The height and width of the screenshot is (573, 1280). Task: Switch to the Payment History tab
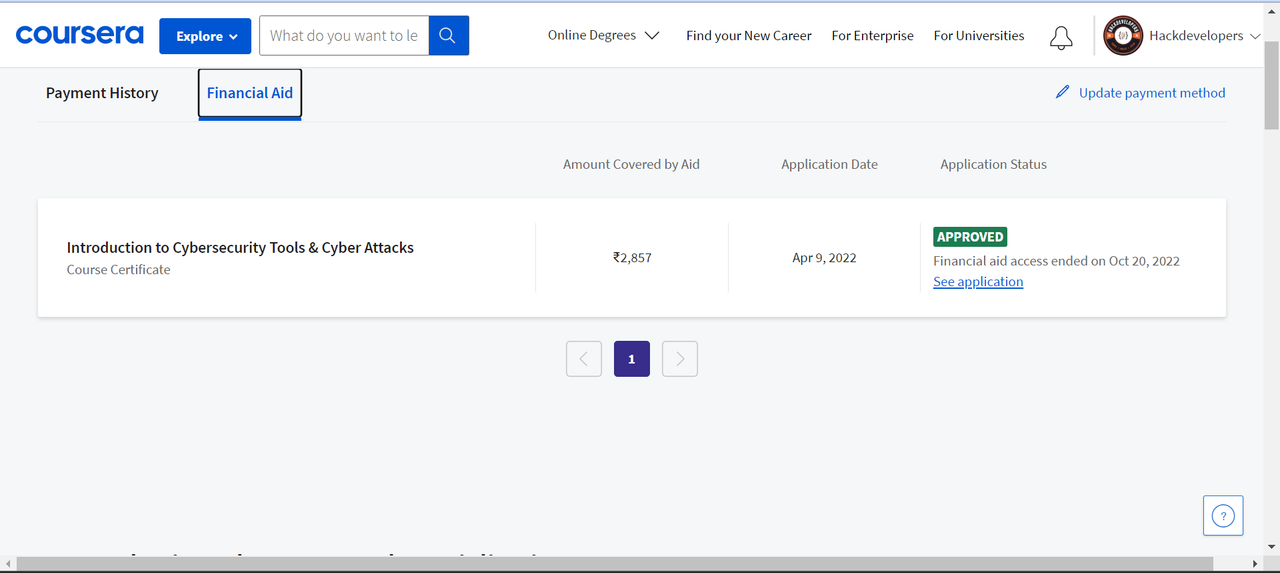point(102,93)
